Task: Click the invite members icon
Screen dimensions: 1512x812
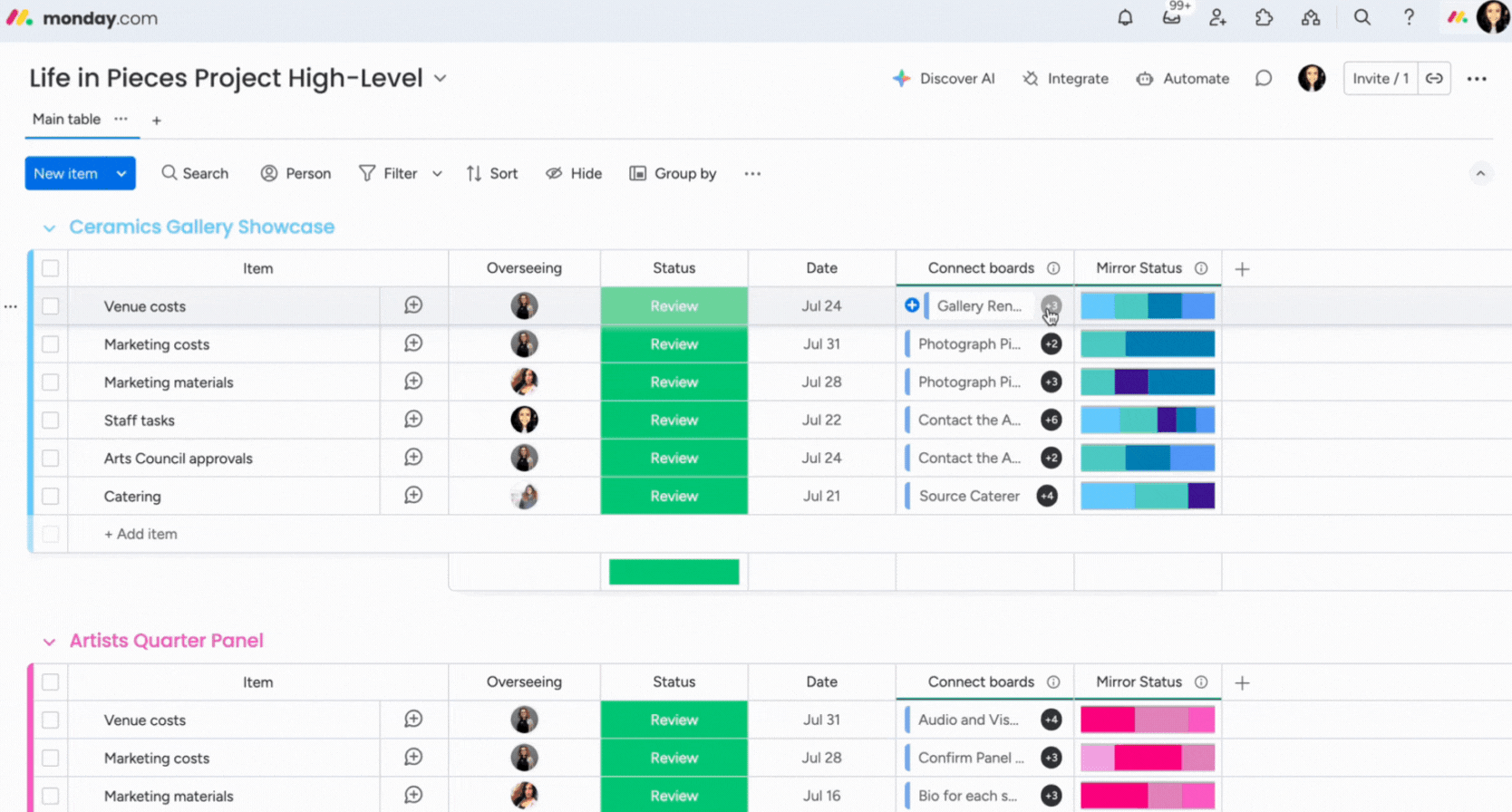Action: coord(1217,17)
